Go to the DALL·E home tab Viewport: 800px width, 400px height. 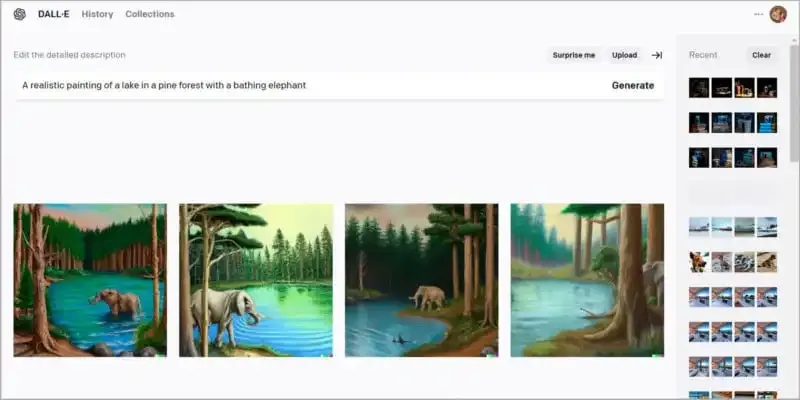pos(54,14)
